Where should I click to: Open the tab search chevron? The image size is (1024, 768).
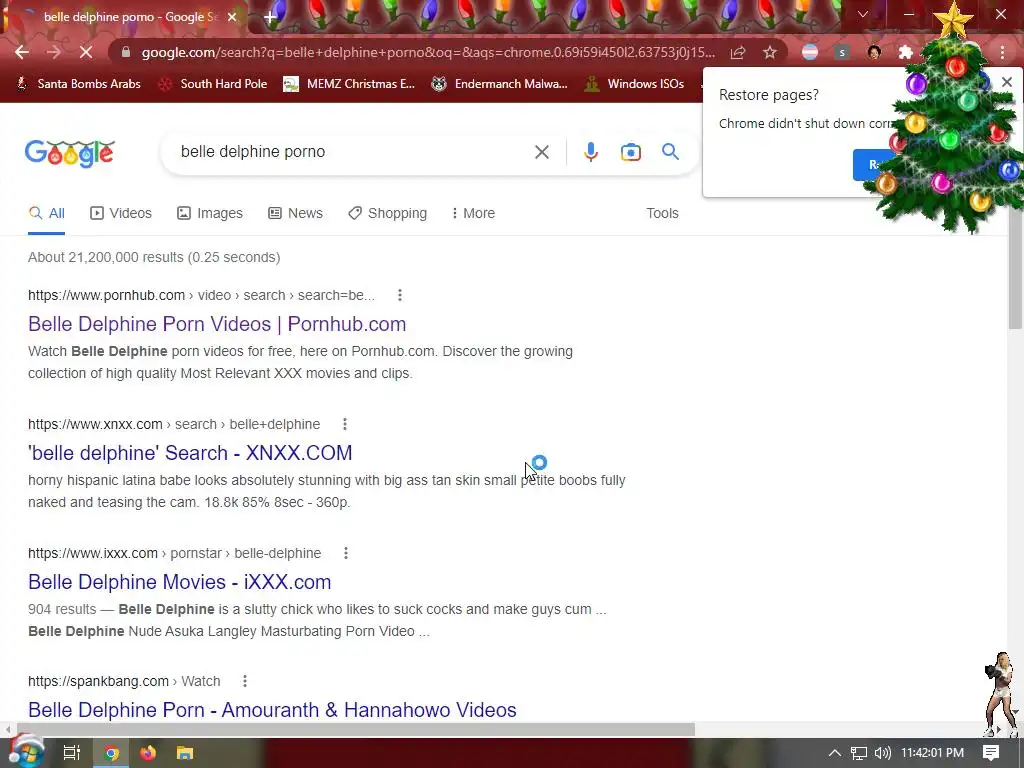pos(863,14)
